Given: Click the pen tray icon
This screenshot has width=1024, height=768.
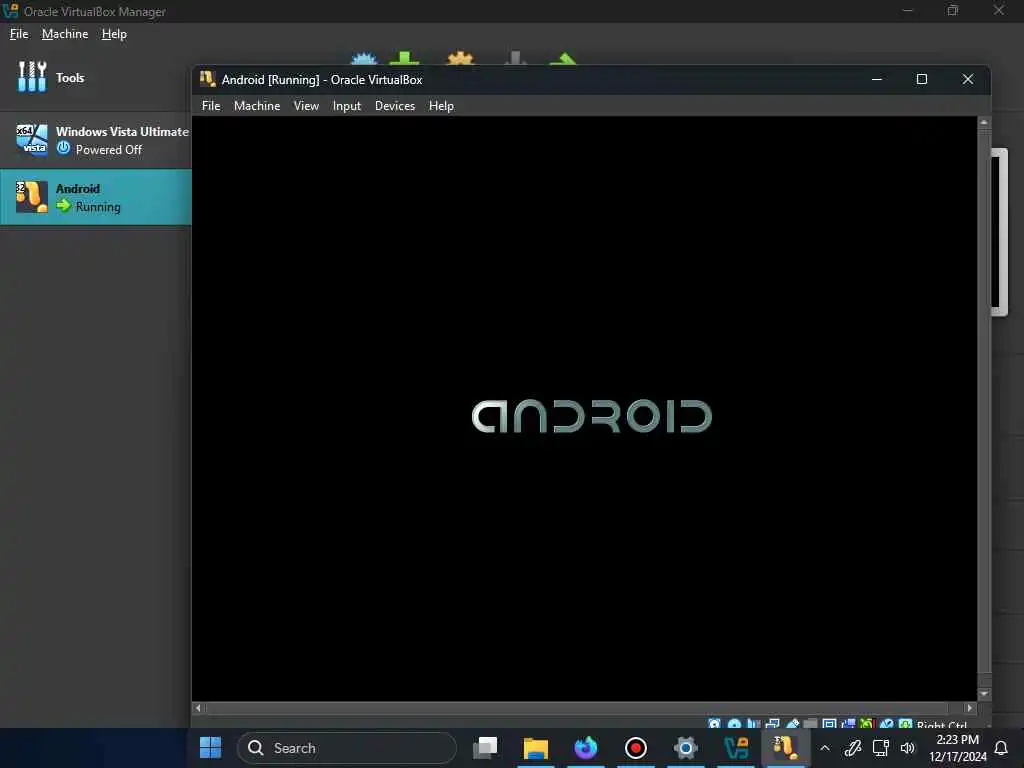Looking at the screenshot, I should (853, 748).
